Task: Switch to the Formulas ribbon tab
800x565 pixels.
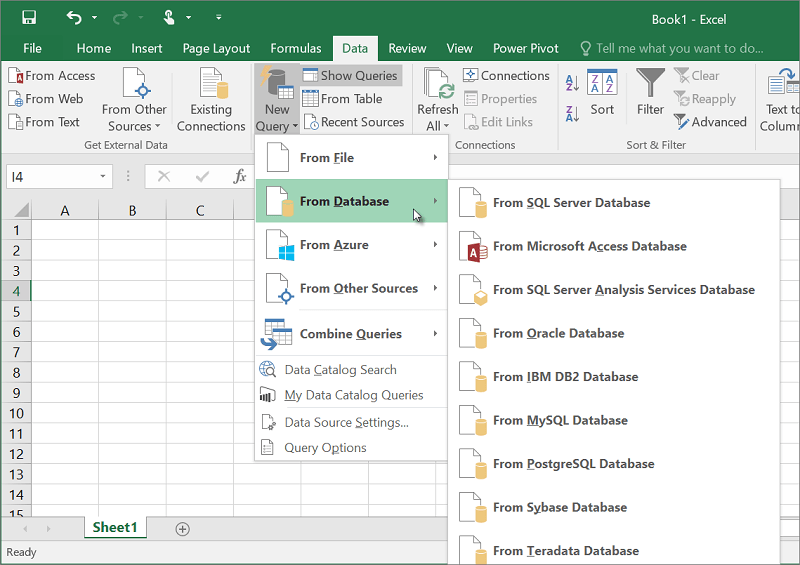Action: click(x=296, y=48)
